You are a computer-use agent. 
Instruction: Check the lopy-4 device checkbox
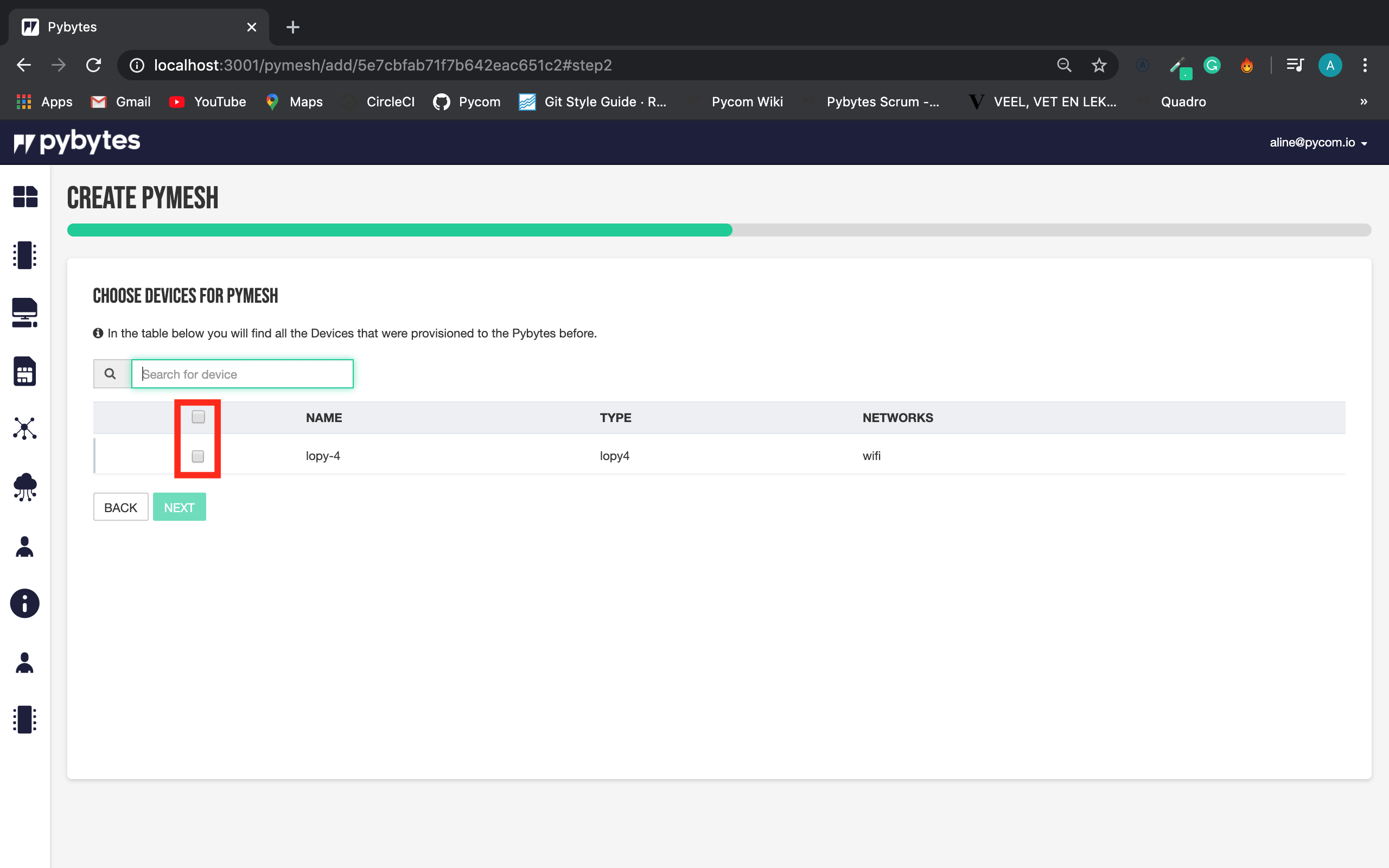click(x=198, y=455)
